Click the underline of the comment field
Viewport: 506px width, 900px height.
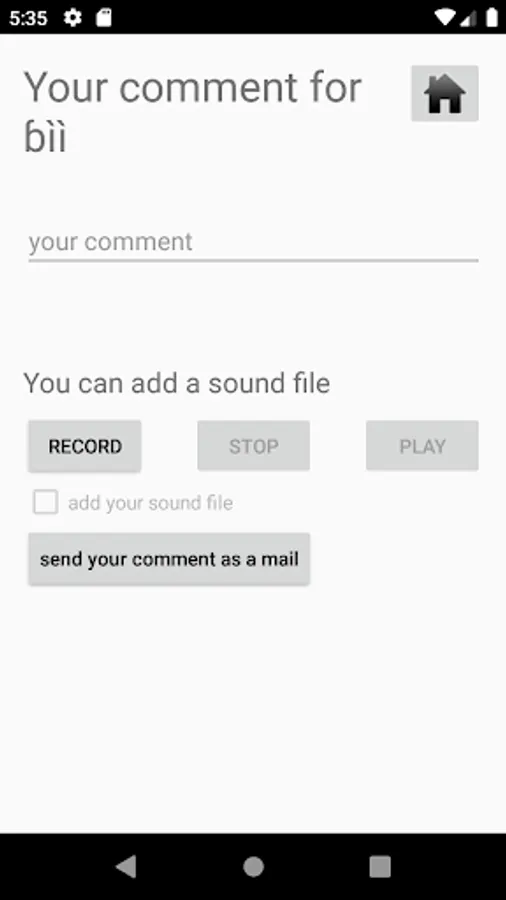pyautogui.click(x=253, y=261)
